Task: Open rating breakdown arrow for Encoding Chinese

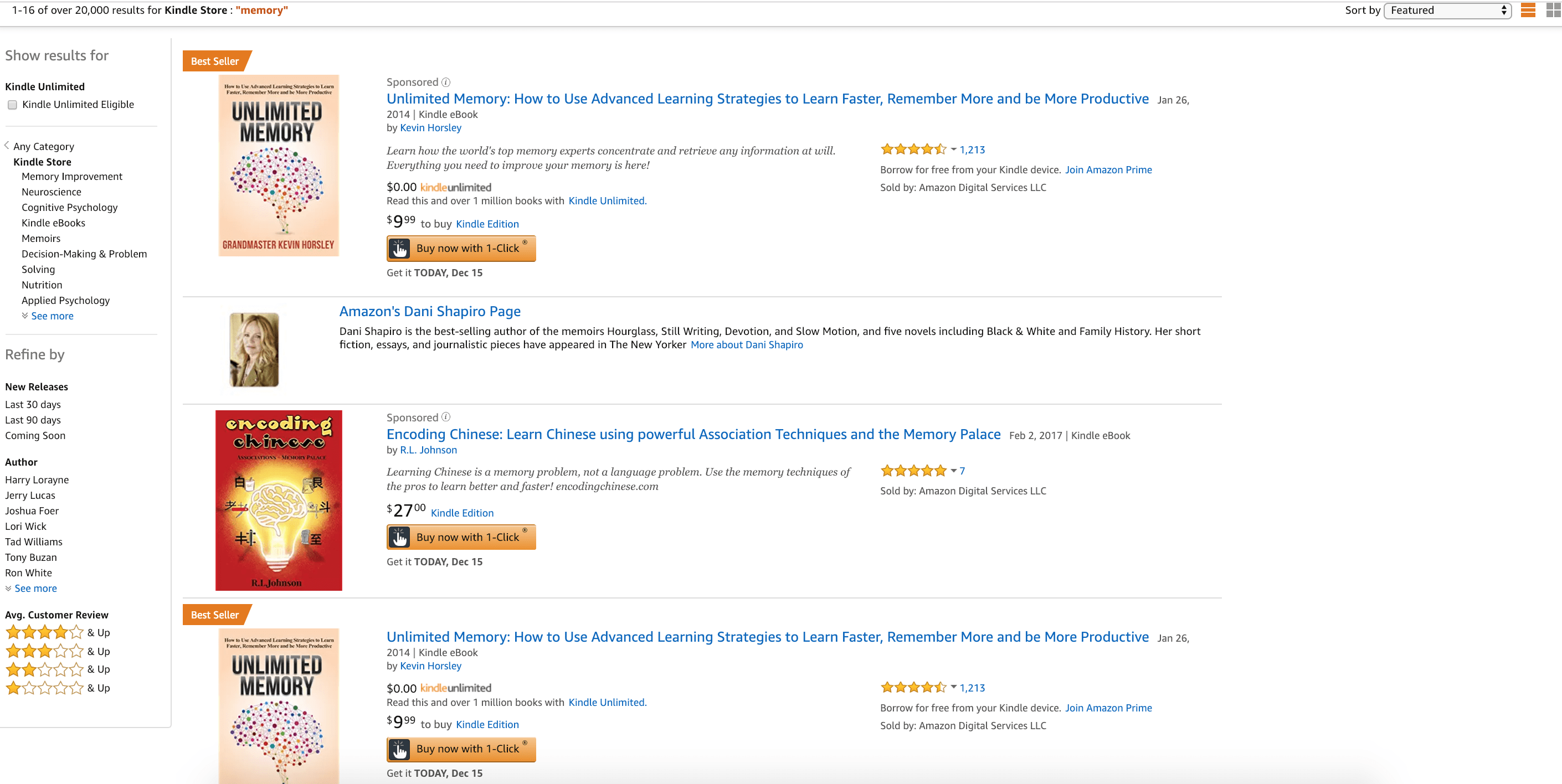Action: pos(954,471)
